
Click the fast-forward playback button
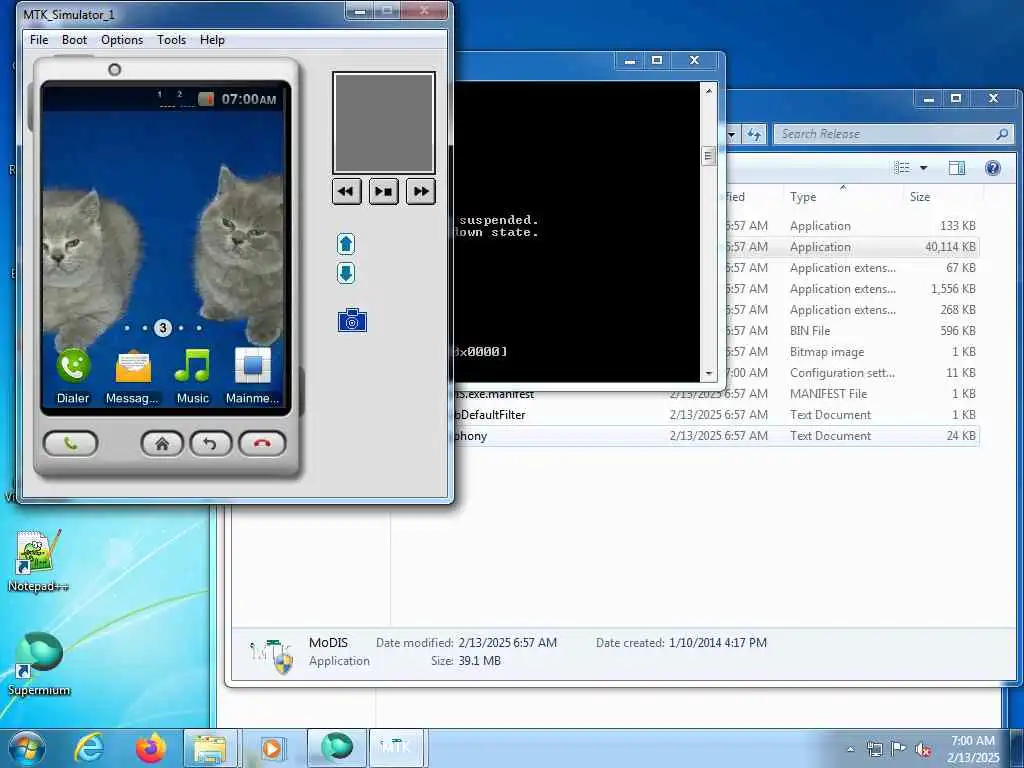421,191
